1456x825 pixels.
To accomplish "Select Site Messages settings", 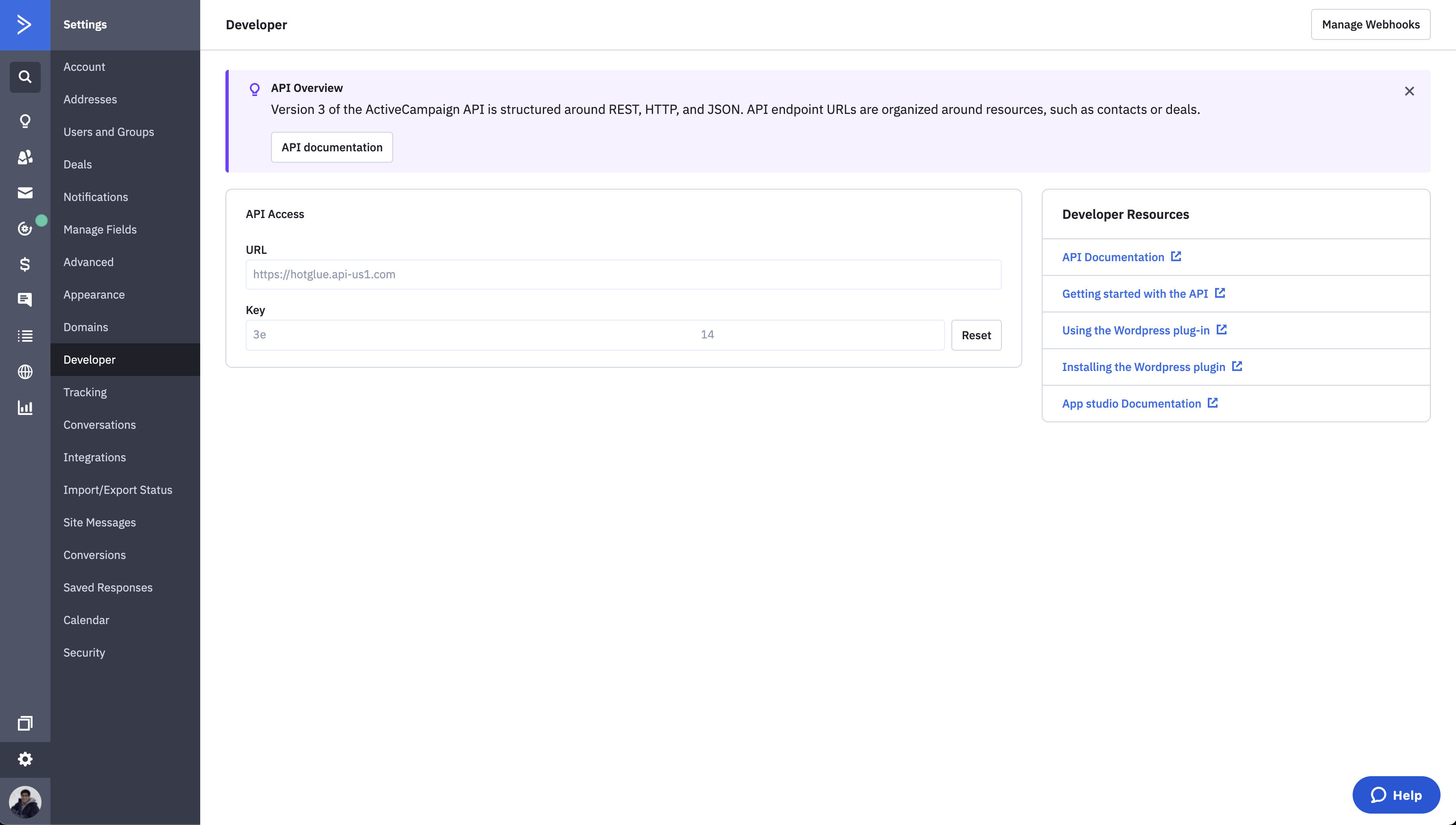I will [125, 522].
